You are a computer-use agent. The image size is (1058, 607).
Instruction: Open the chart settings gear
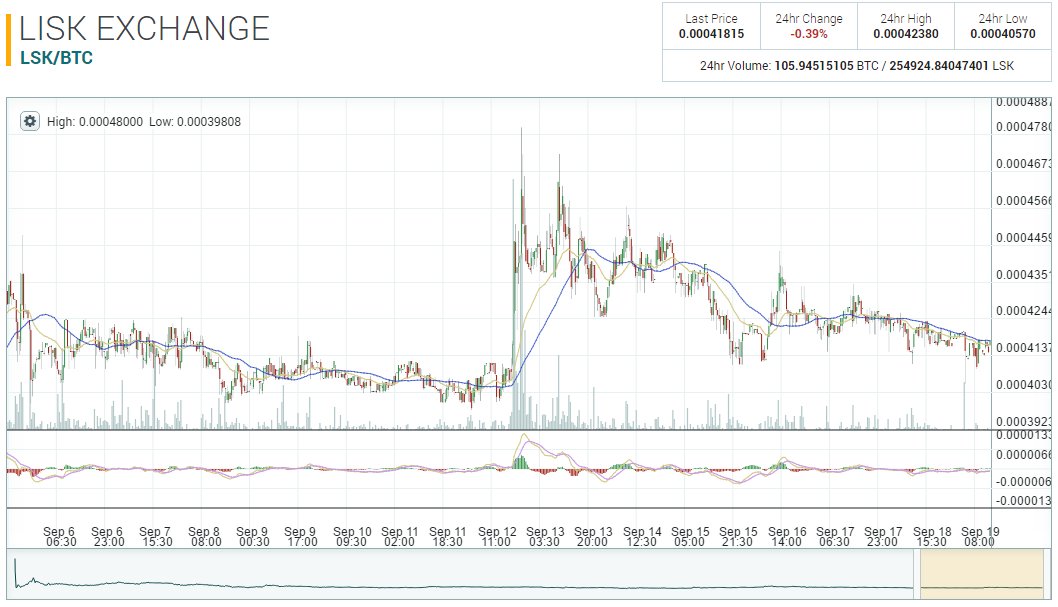(x=30, y=121)
